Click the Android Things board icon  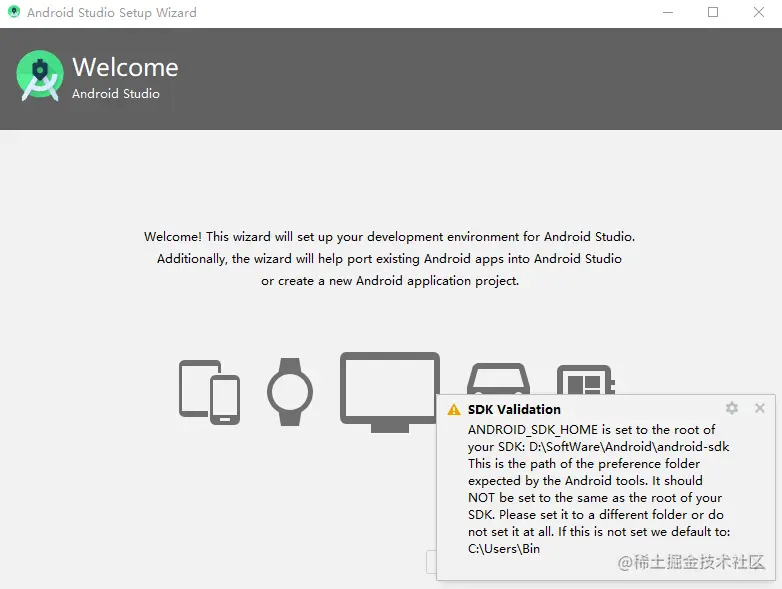click(586, 380)
